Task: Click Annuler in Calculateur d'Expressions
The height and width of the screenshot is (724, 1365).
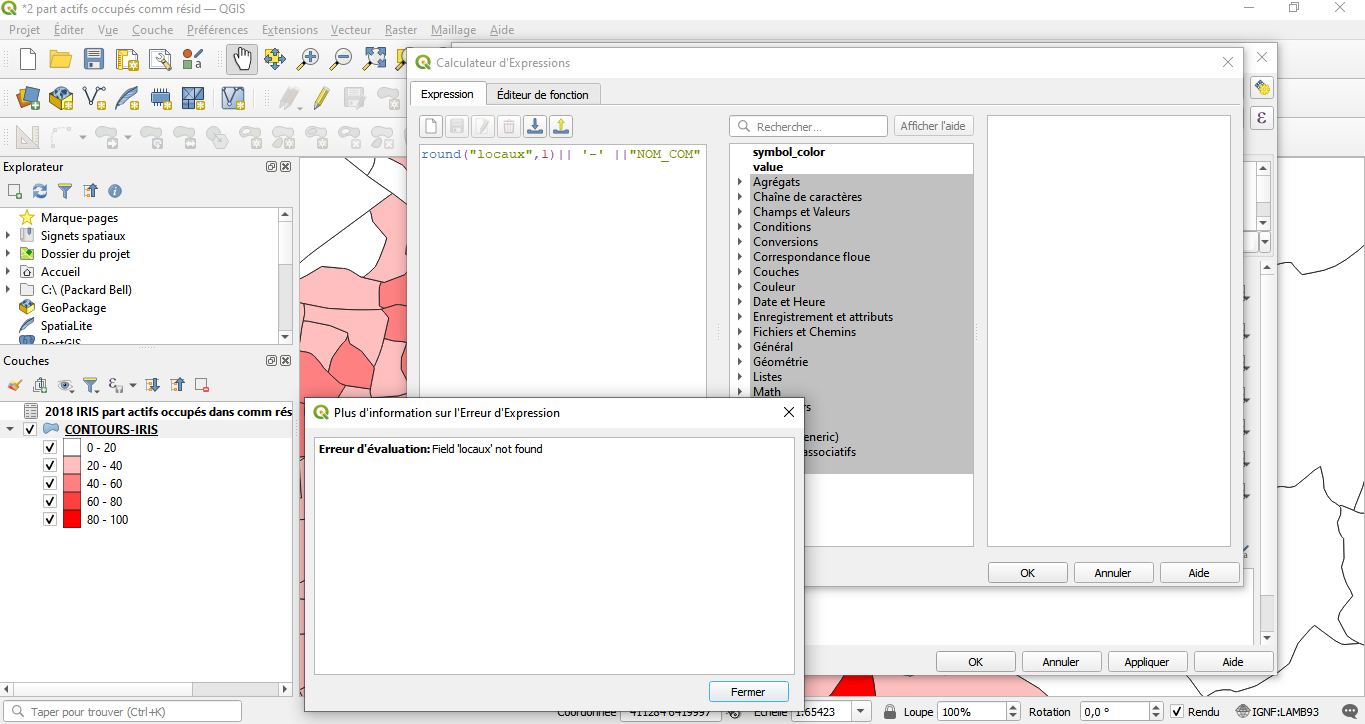Action: pos(1113,573)
